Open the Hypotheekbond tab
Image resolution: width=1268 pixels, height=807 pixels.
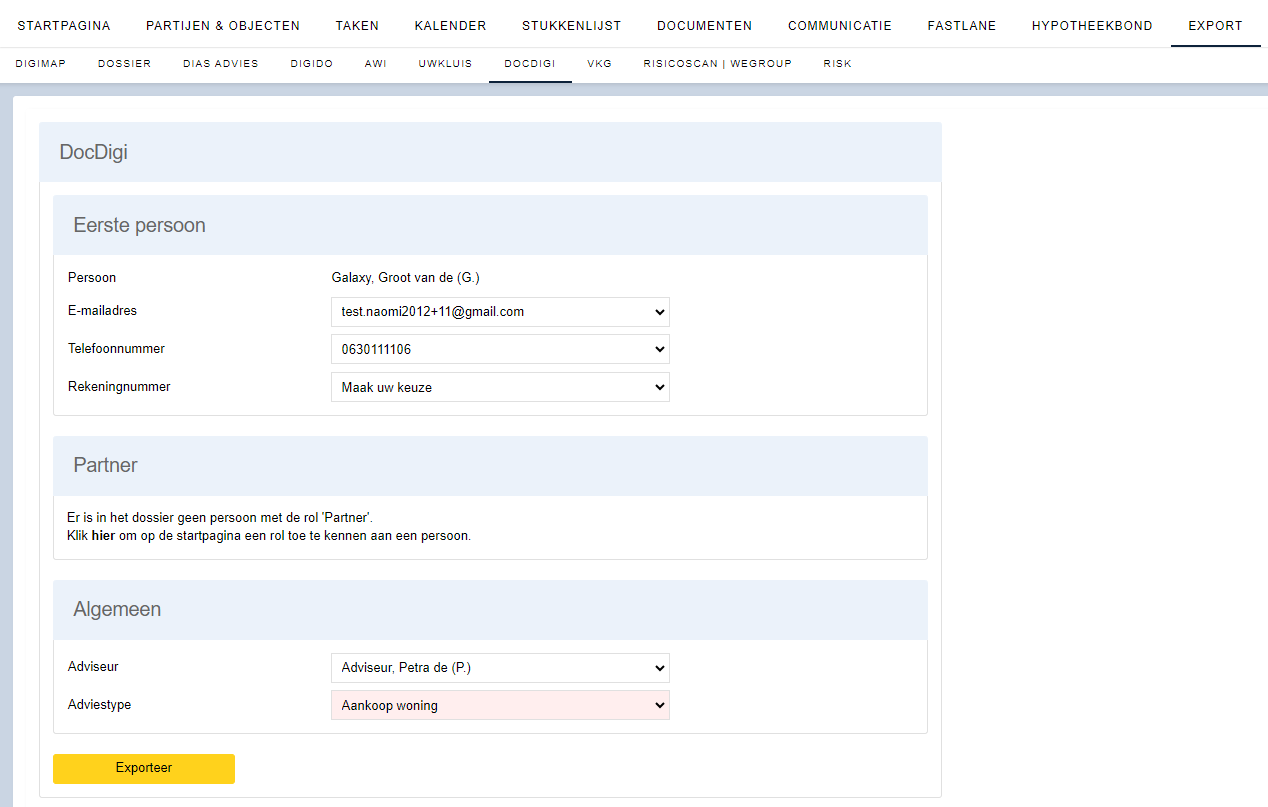(x=1092, y=26)
